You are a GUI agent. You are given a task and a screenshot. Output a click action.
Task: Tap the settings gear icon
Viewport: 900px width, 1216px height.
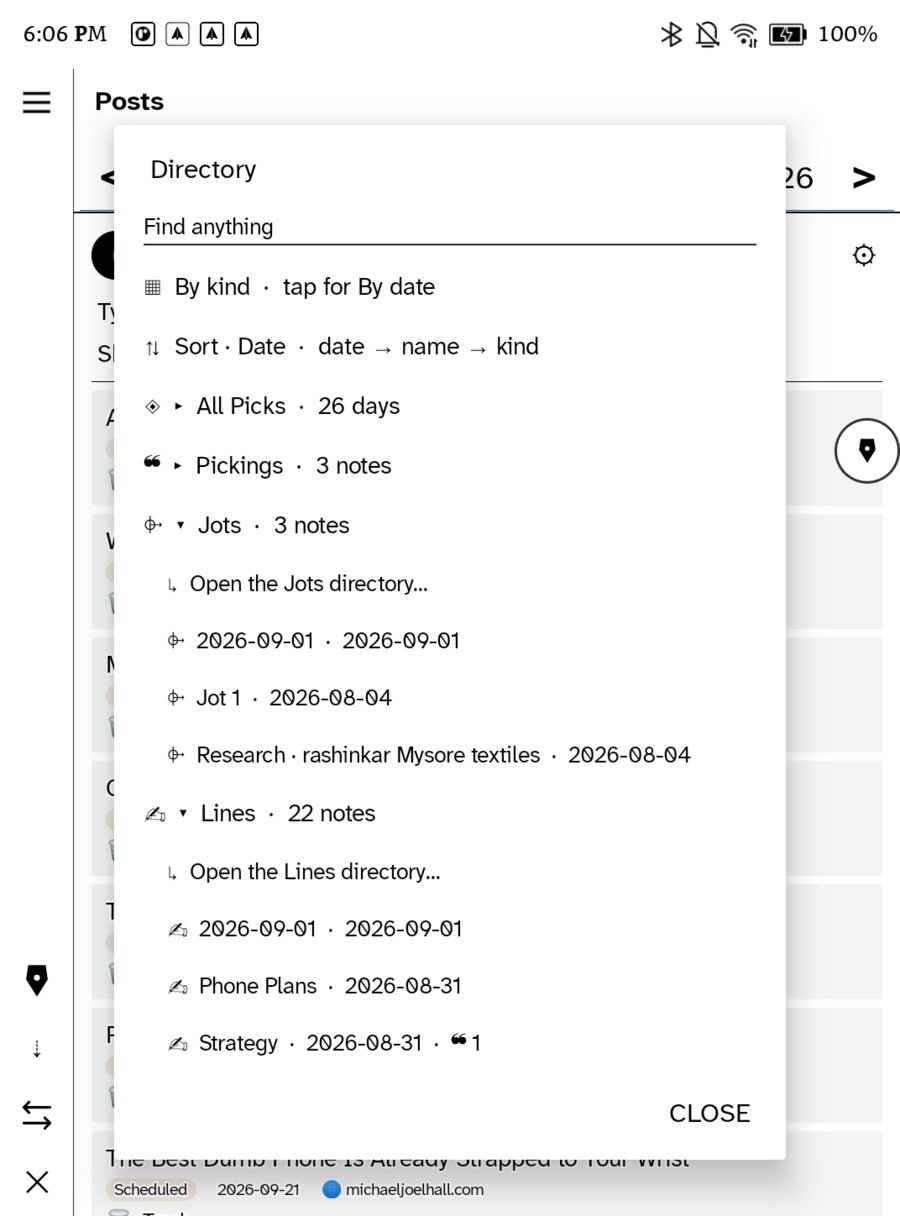click(864, 255)
